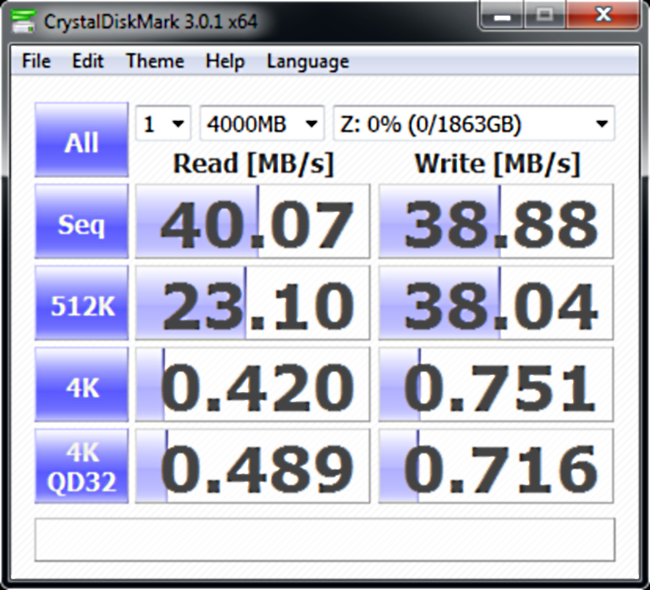Click the Write [MB/s] column header

point(497,163)
